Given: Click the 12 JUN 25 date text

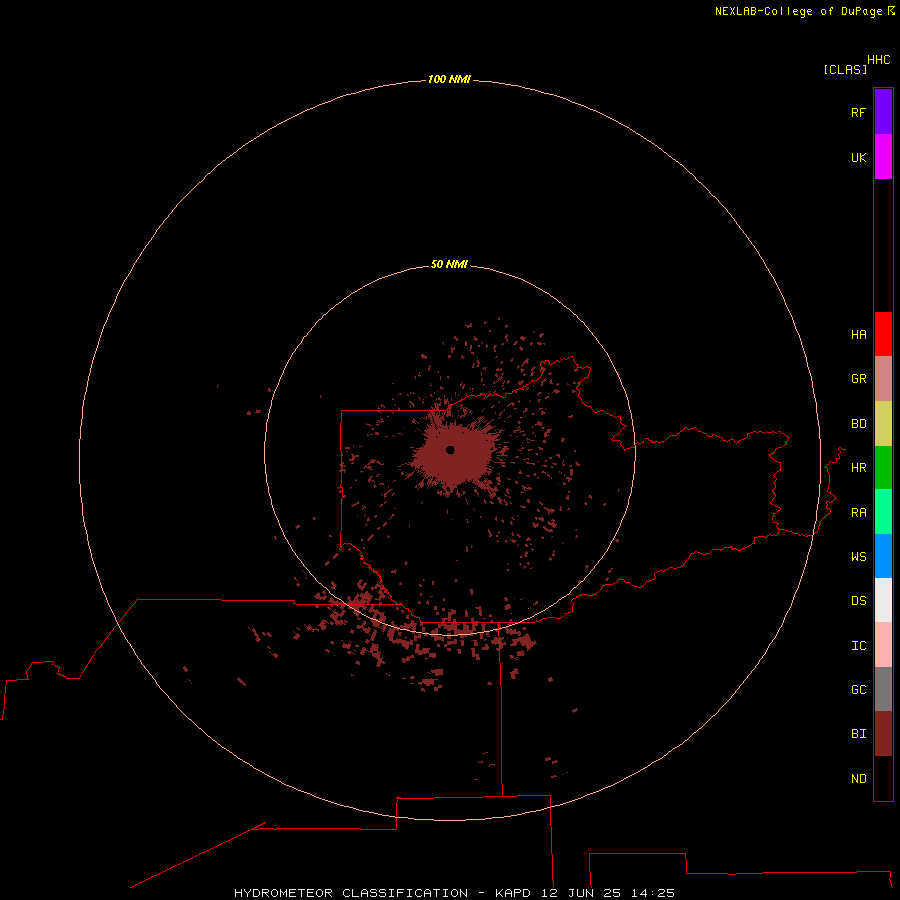Looking at the screenshot, I should pos(581,893).
